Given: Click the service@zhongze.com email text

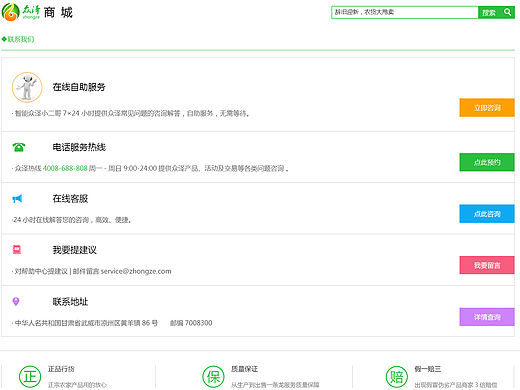Looking at the screenshot, I should [x=136, y=271].
